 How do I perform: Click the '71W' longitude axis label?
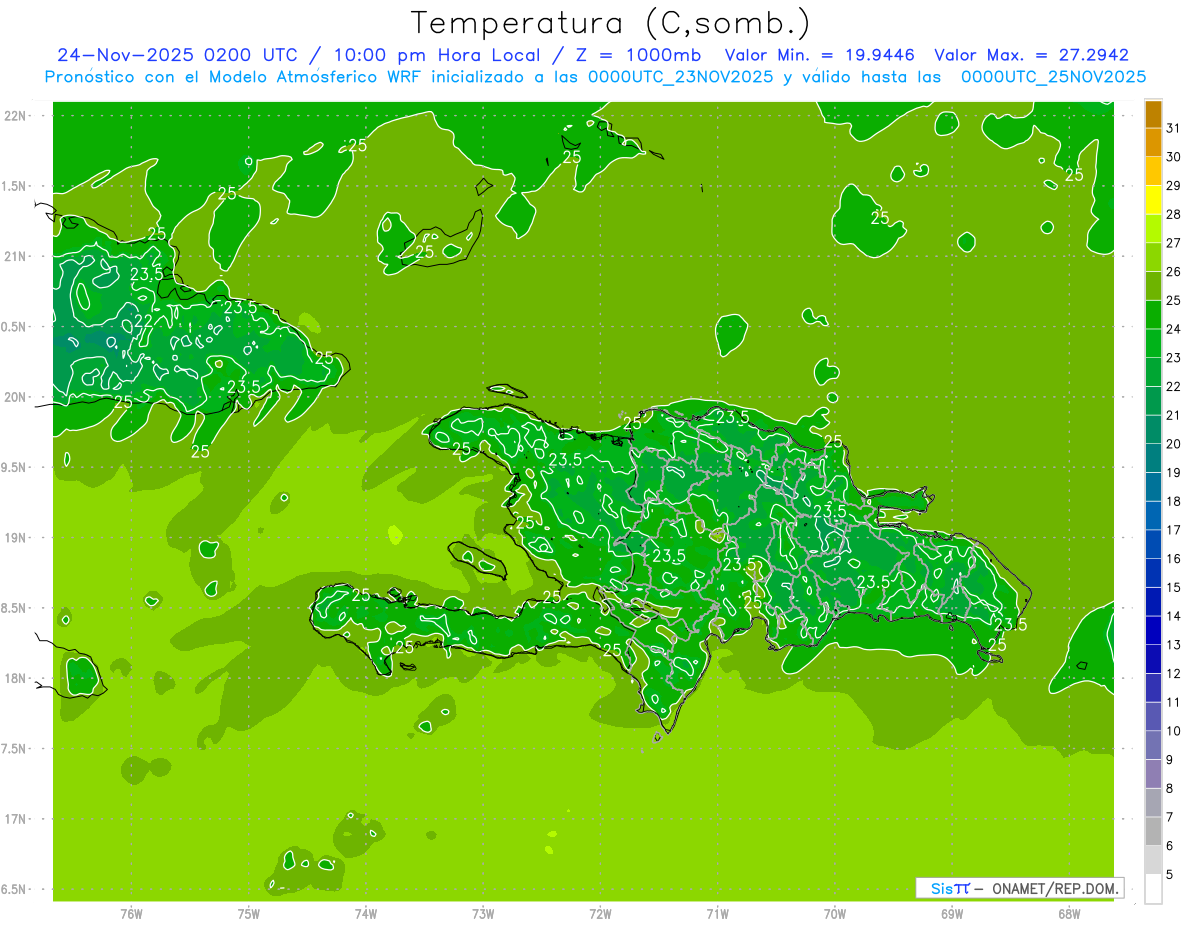tap(717, 914)
